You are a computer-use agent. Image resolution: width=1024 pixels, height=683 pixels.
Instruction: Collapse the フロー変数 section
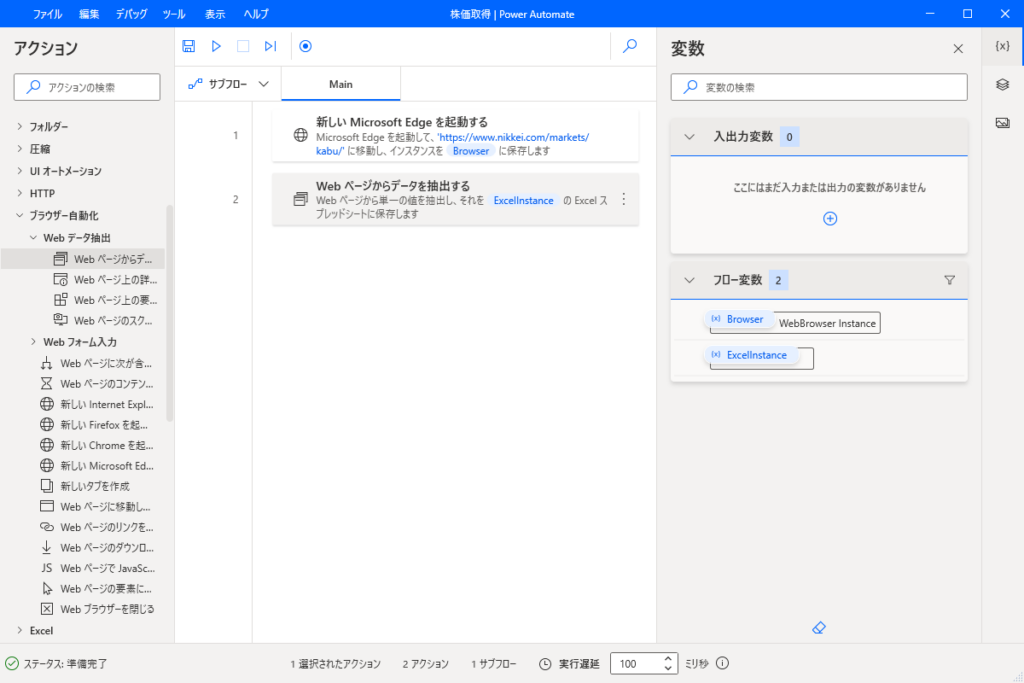point(689,280)
